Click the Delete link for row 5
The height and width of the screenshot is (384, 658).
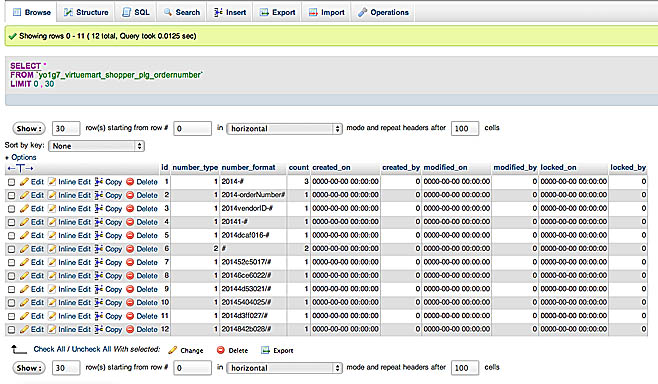147,235
